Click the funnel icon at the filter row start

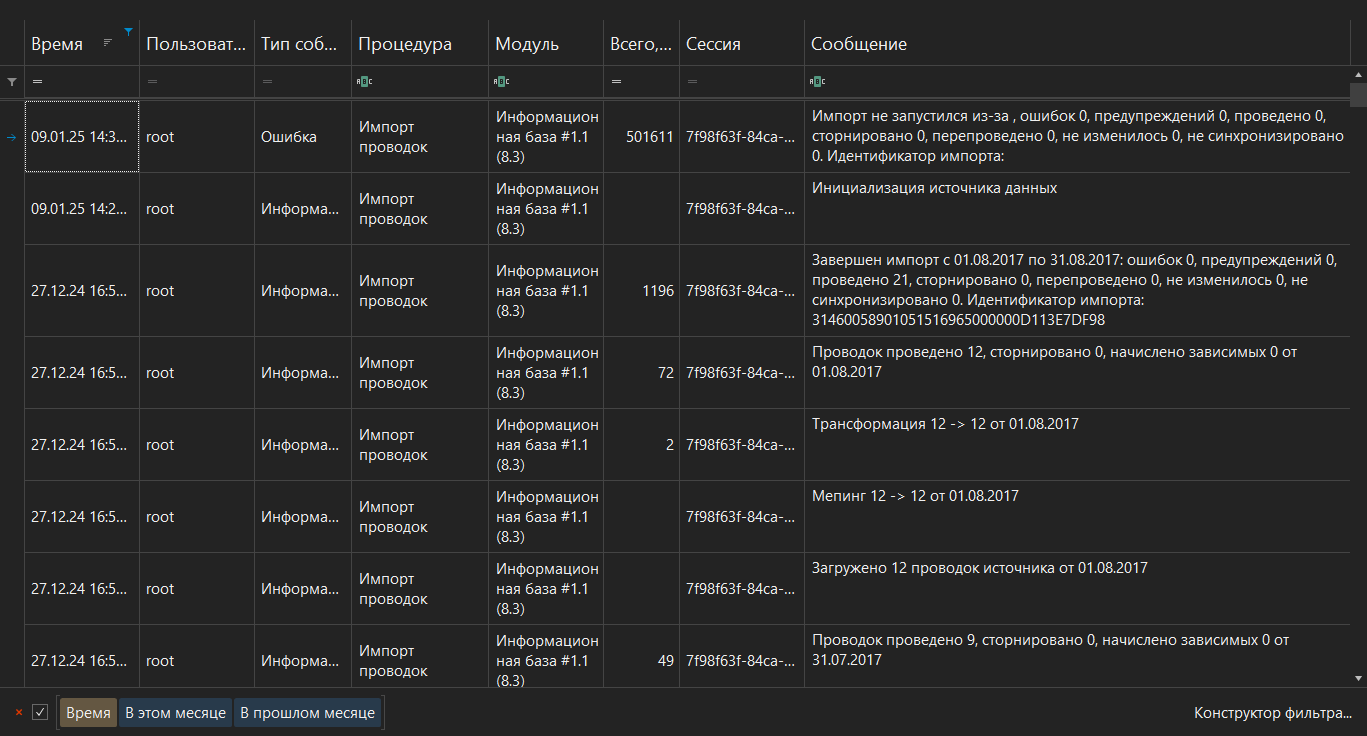tap(10, 81)
